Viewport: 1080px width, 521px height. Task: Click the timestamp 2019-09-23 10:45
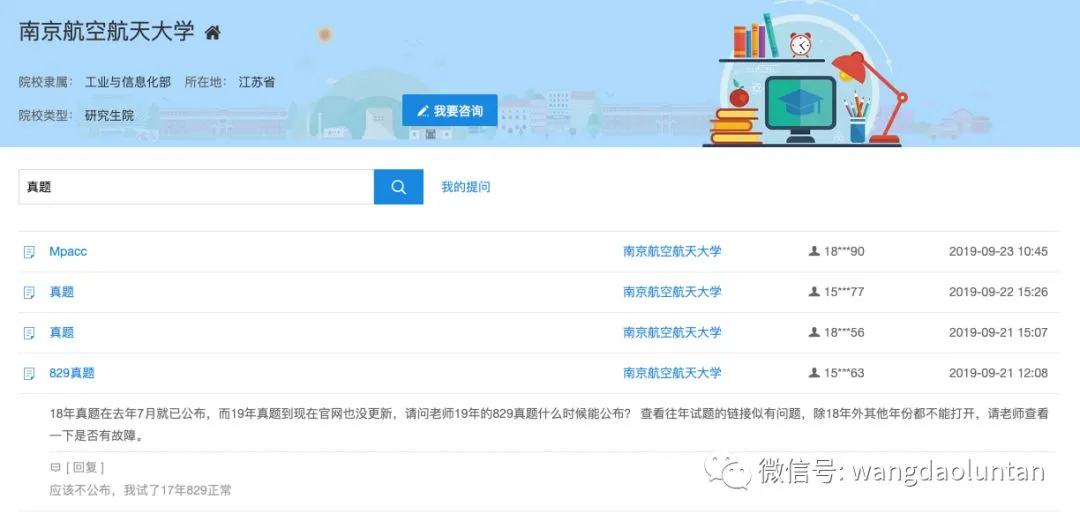pyautogui.click(x=998, y=252)
